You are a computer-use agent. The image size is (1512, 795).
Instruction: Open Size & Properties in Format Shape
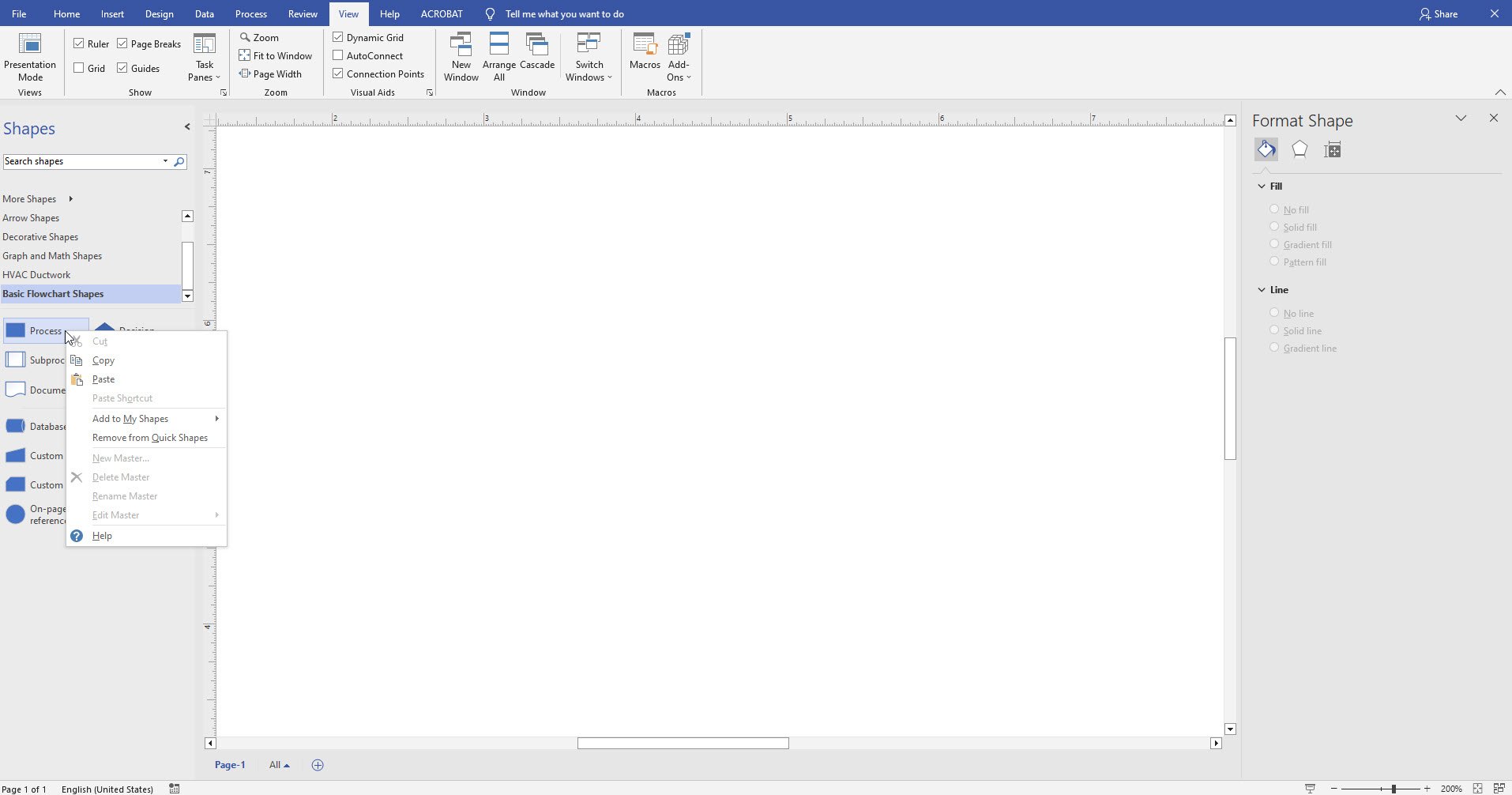[x=1333, y=149]
